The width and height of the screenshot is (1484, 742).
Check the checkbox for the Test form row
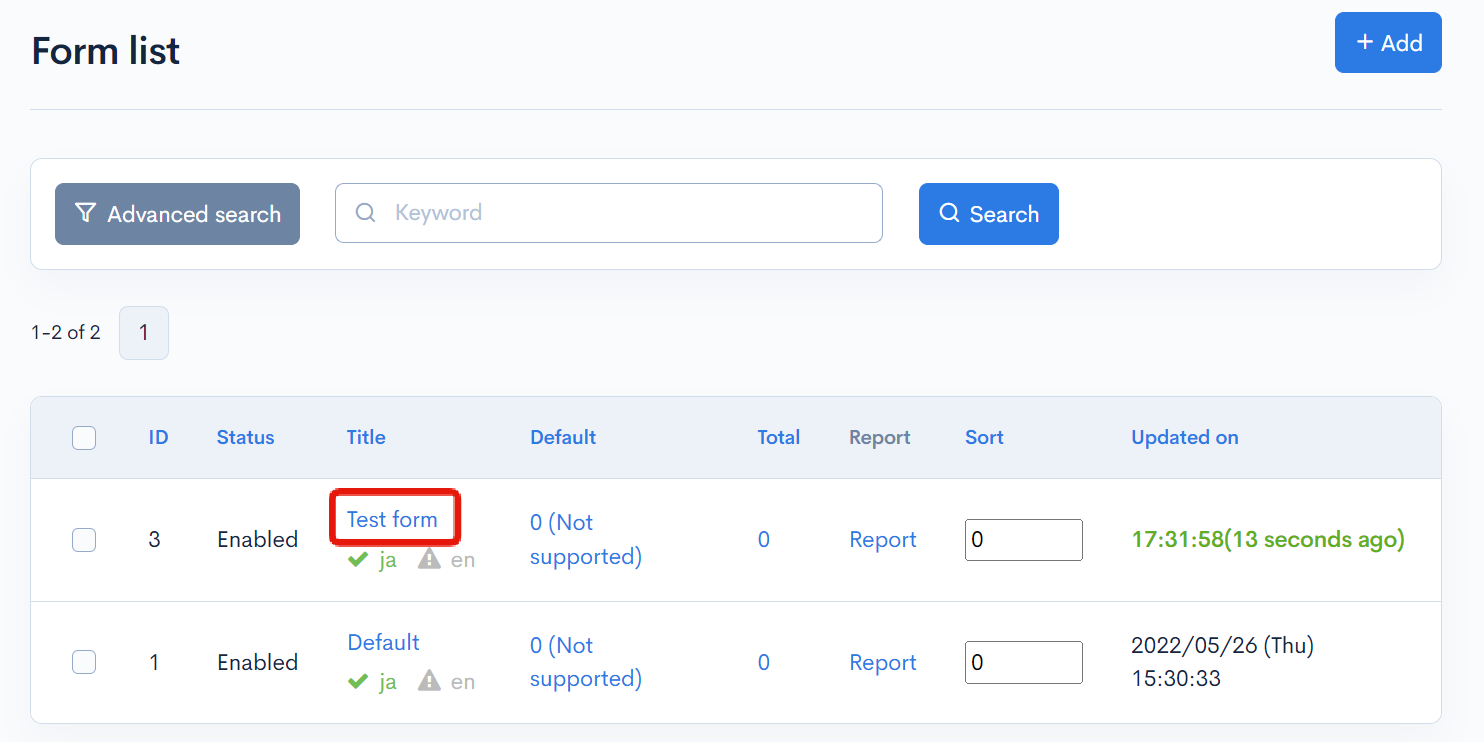pos(84,539)
